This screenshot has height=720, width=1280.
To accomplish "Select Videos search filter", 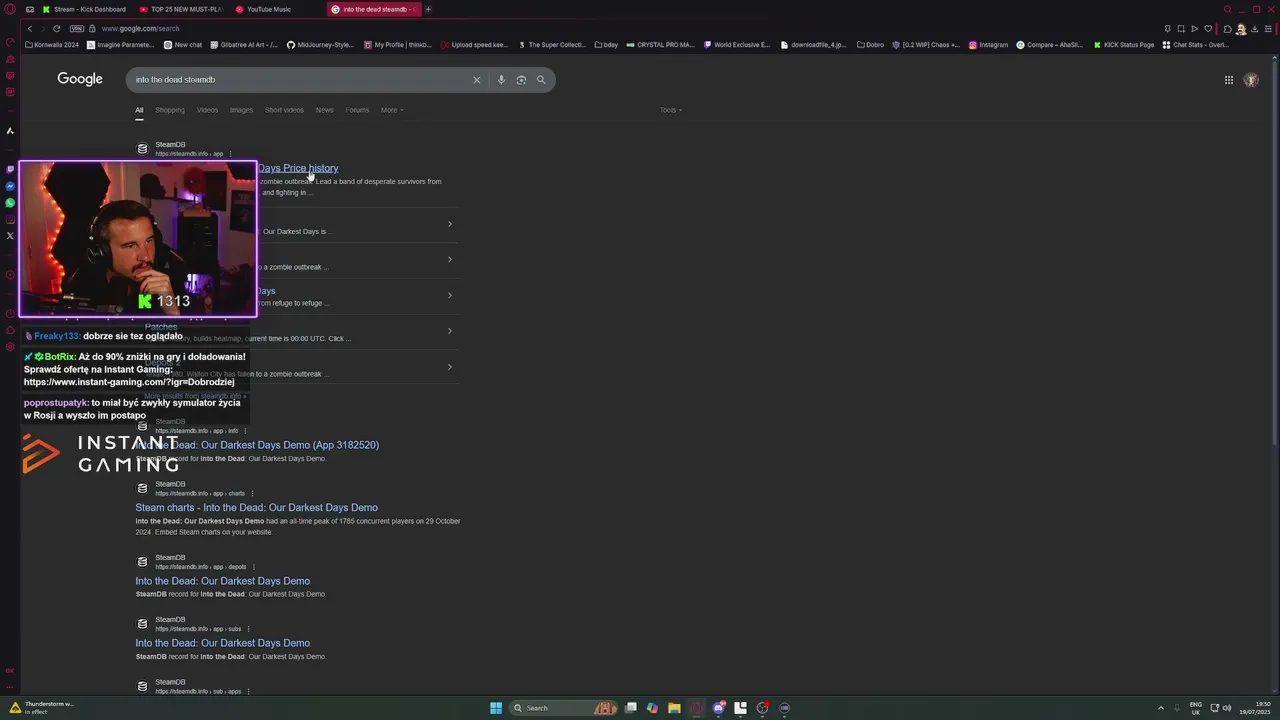I will (207, 110).
